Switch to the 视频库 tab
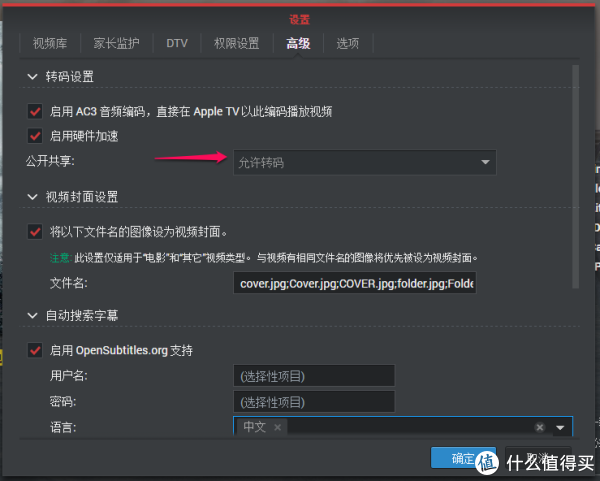Screen dimensions: 600x481 point(50,43)
